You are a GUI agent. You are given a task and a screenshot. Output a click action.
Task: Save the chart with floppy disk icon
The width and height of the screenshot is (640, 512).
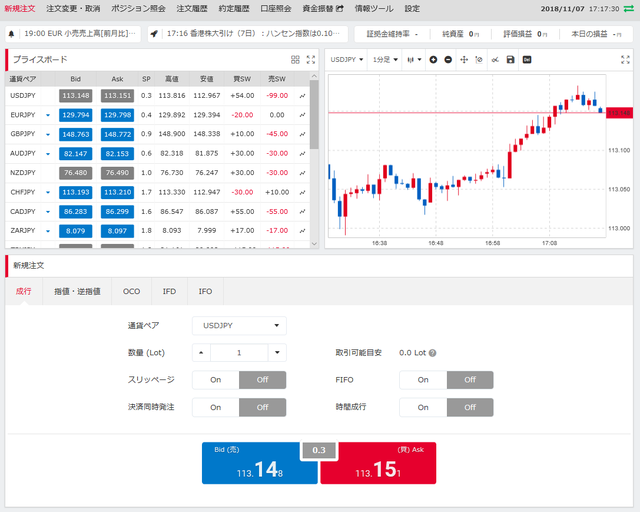click(x=510, y=60)
